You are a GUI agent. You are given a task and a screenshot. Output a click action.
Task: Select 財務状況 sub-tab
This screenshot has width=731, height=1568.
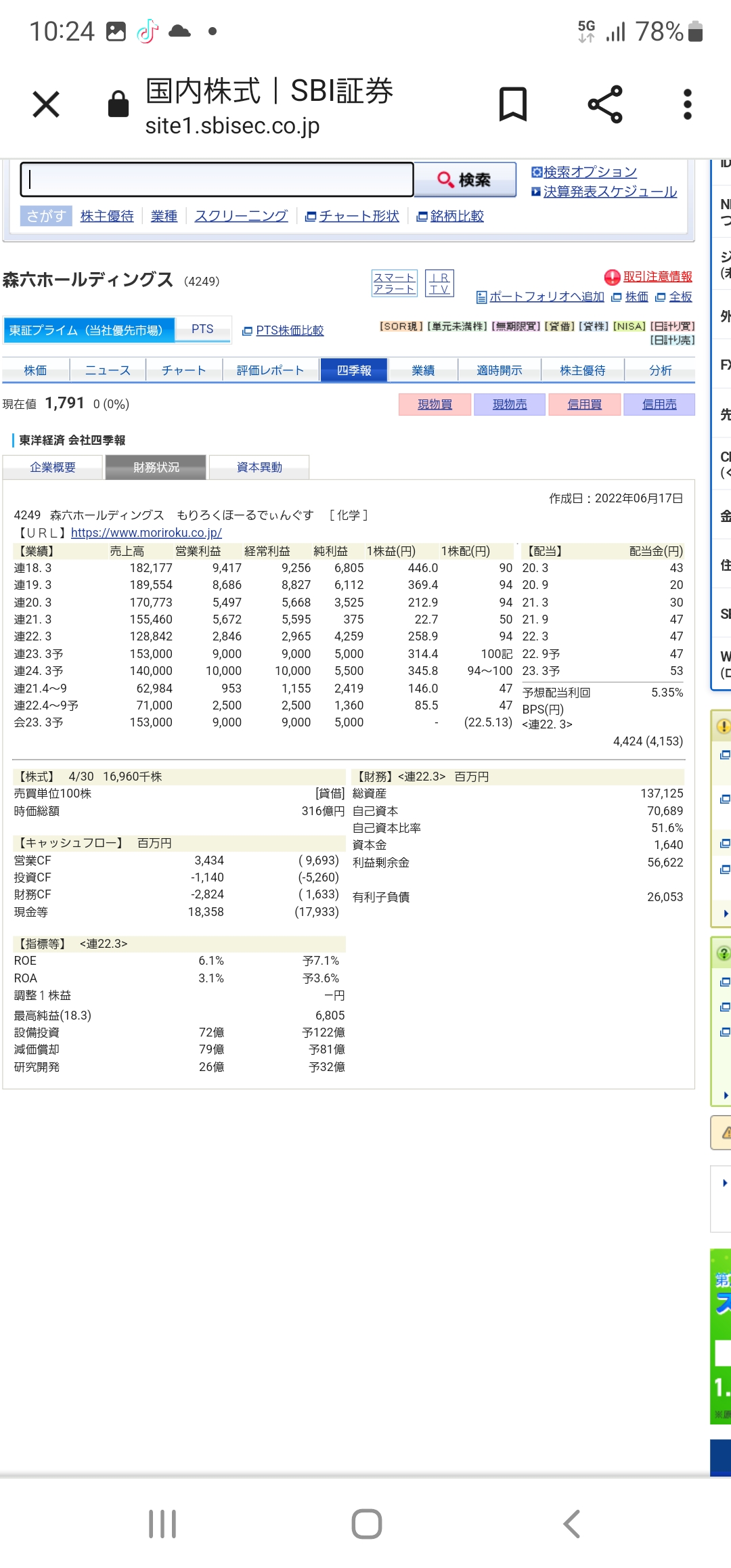point(156,467)
